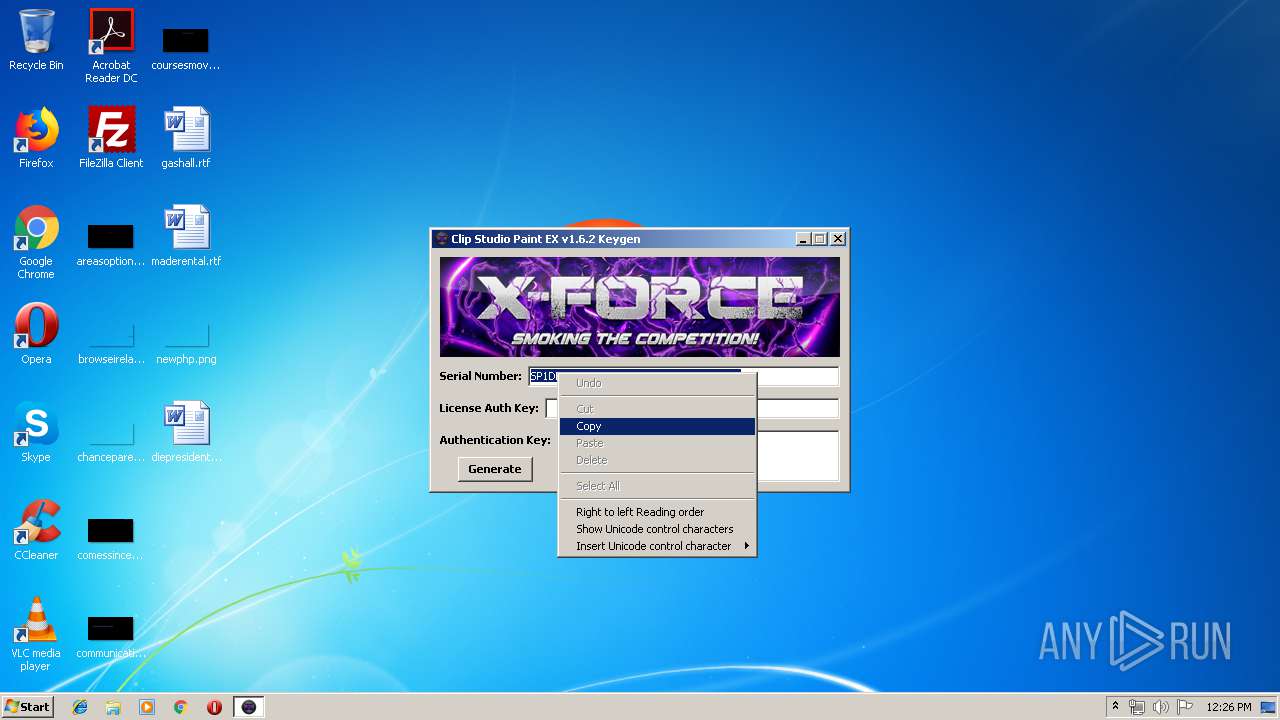Image resolution: width=1280 pixels, height=720 pixels.
Task: Open Internet Explorer from taskbar
Action: click(x=80, y=707)
